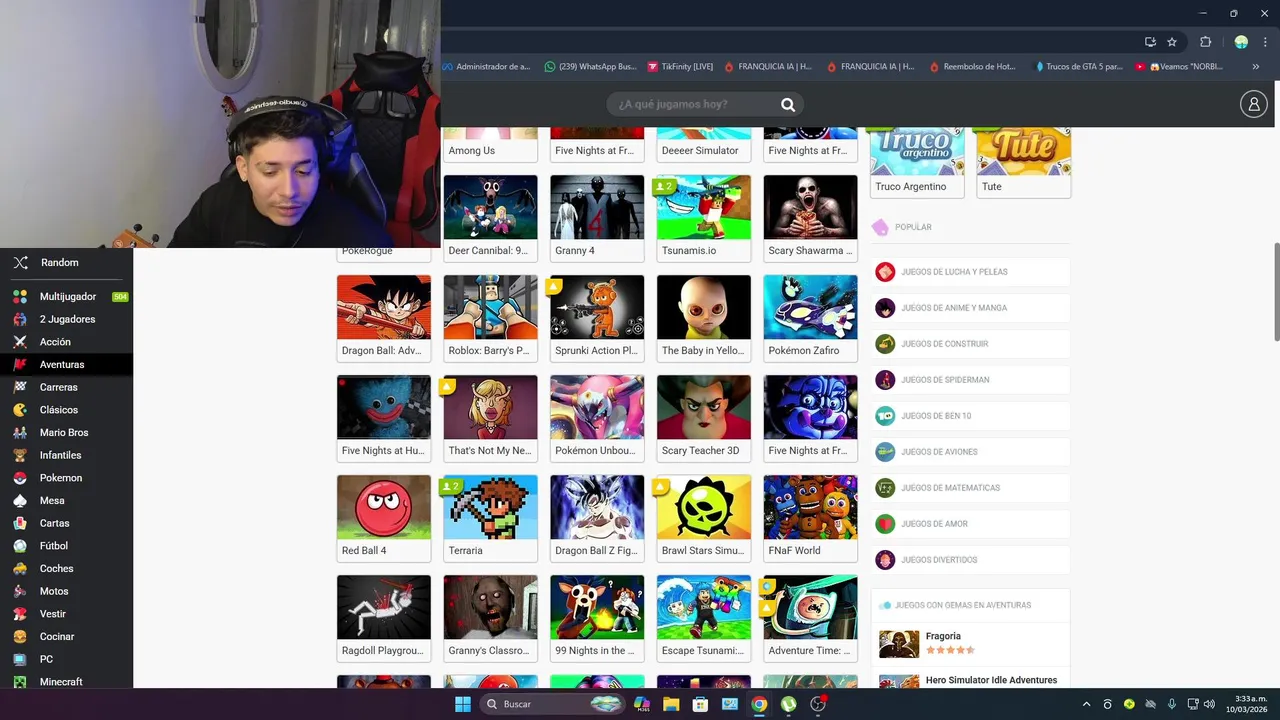Open uTorrent from taskbar

pyautogui.click(x=789, y=704)
